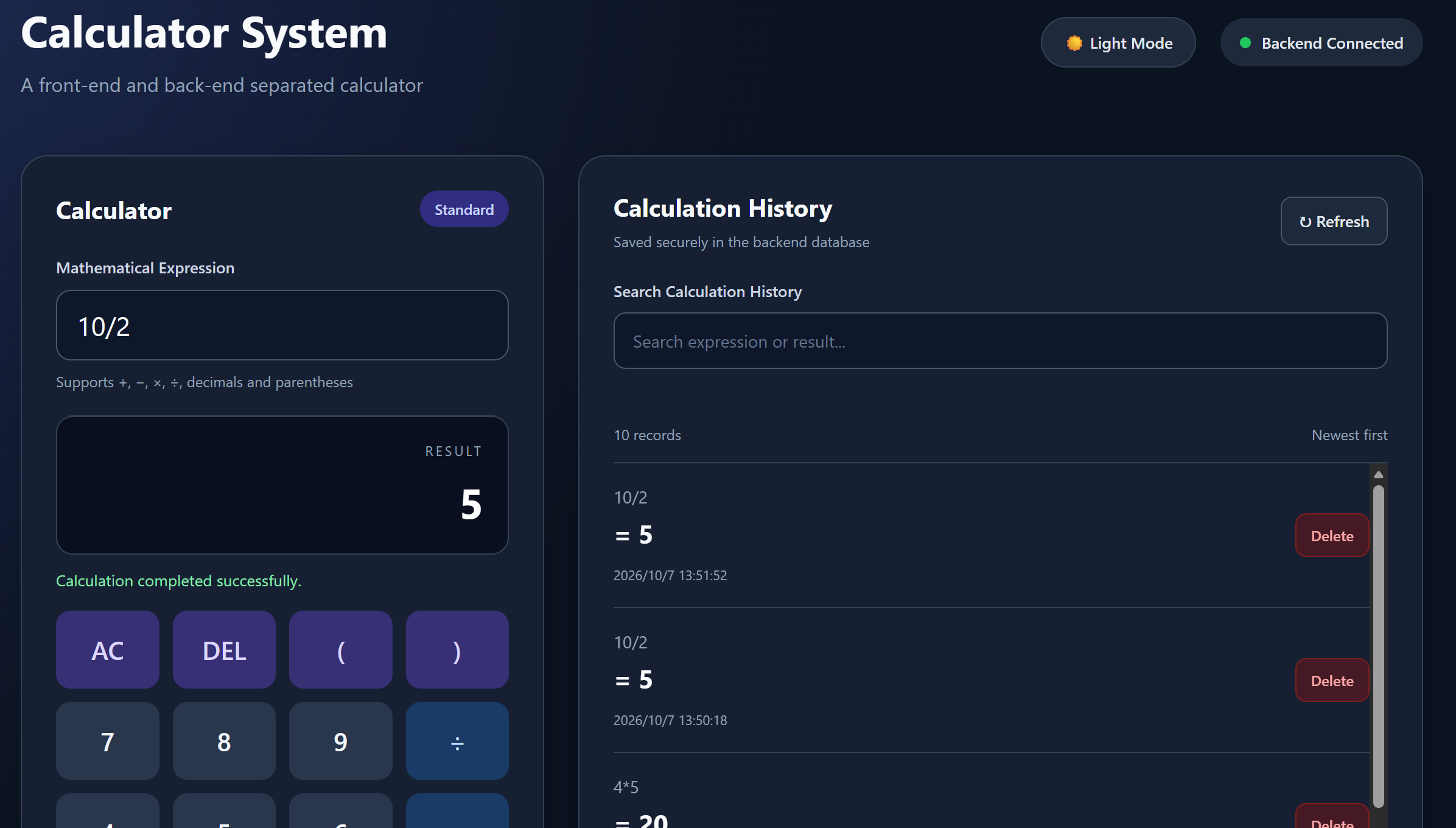Select history entry timestamp 2026/10/7 13:51:52

[670, 575]
